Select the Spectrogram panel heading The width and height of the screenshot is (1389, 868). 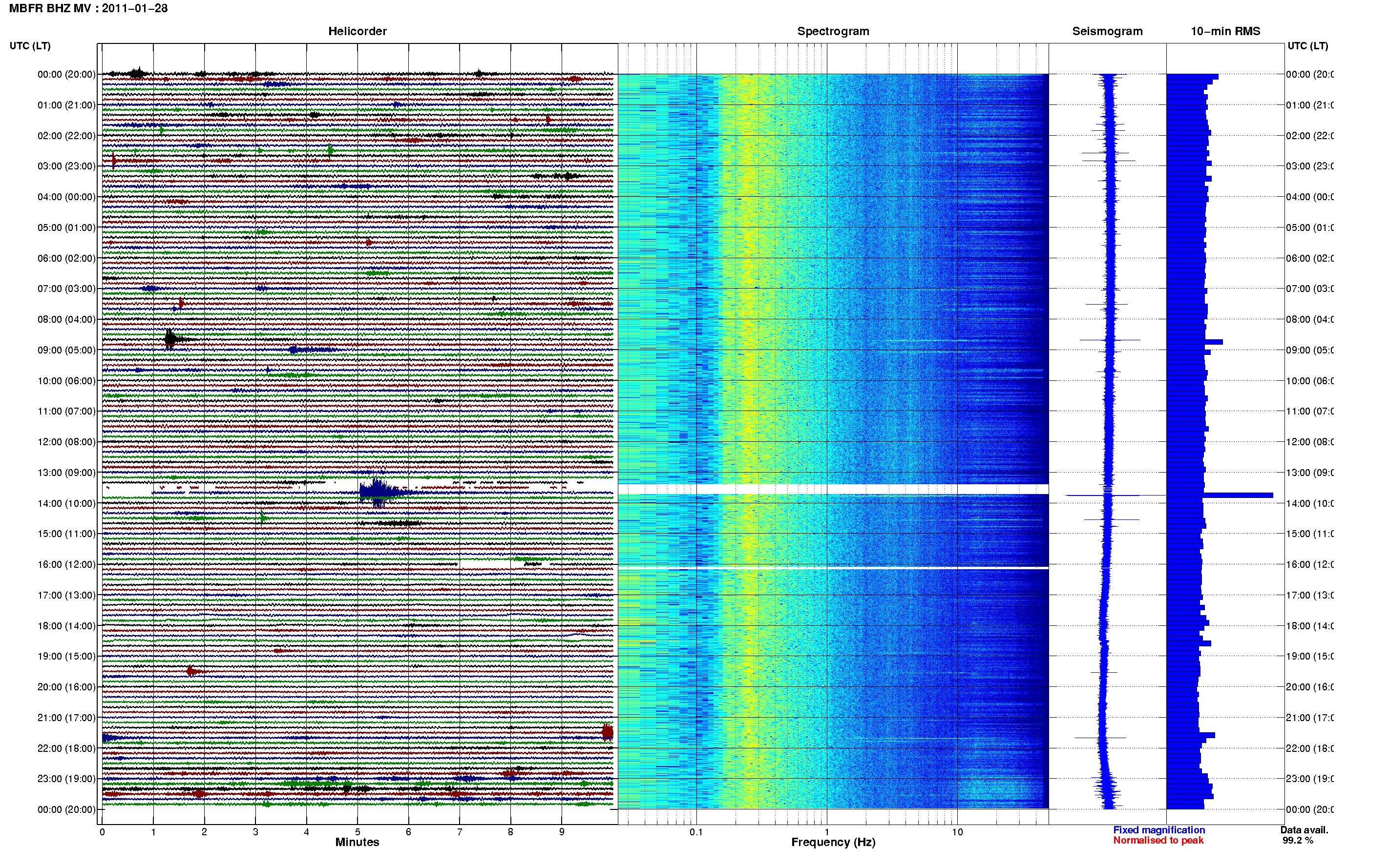point(833,31)
